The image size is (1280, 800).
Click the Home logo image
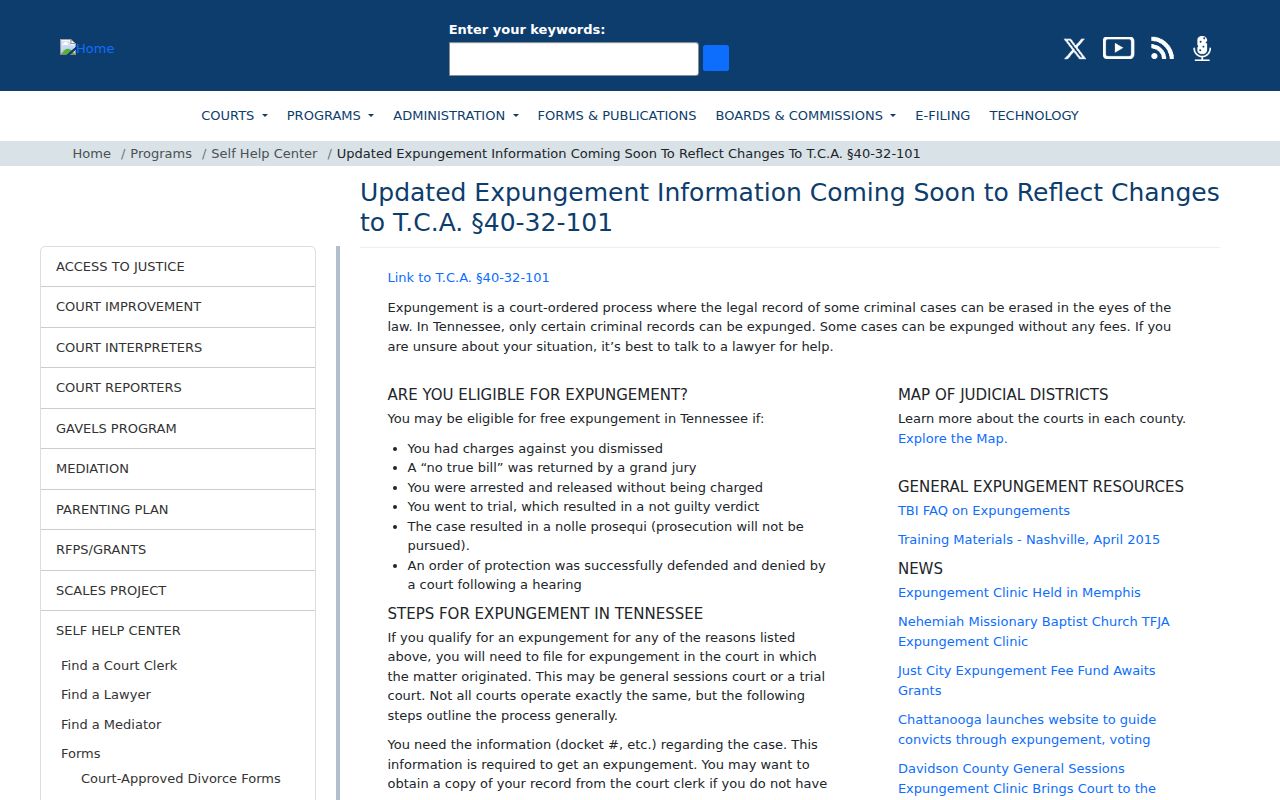[x=87, y=48]
